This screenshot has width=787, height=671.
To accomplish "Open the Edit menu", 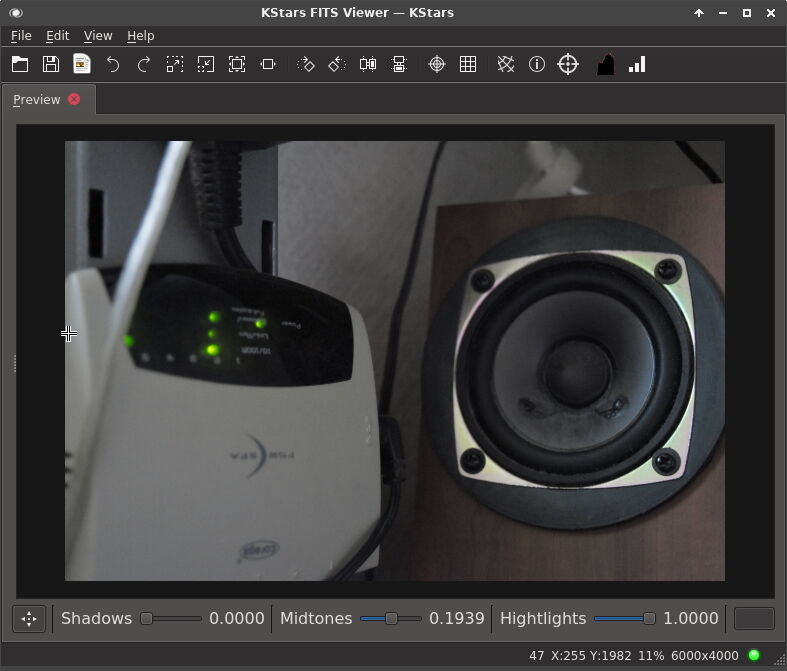I will click(57, 36).
